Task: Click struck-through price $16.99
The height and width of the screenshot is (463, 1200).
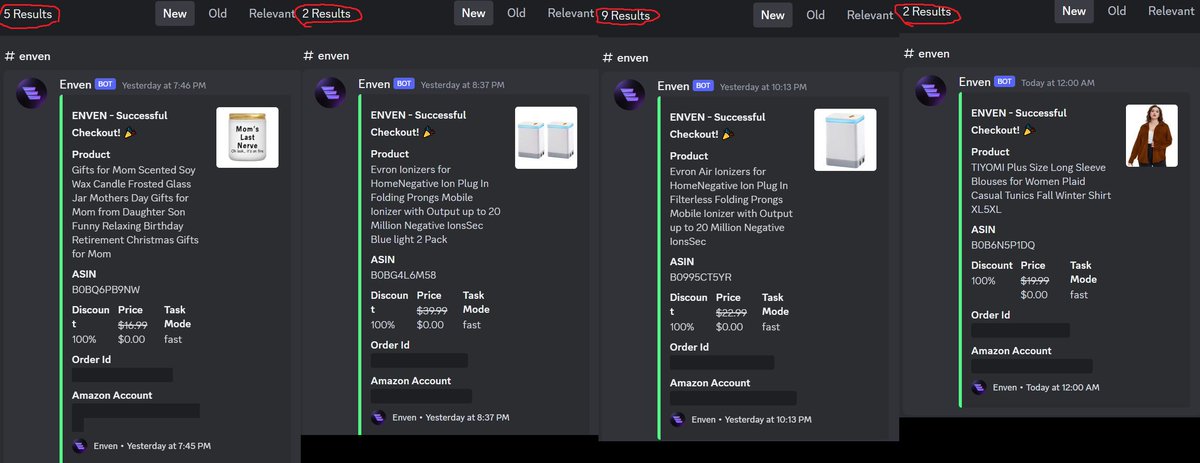Action: point(132,325)
